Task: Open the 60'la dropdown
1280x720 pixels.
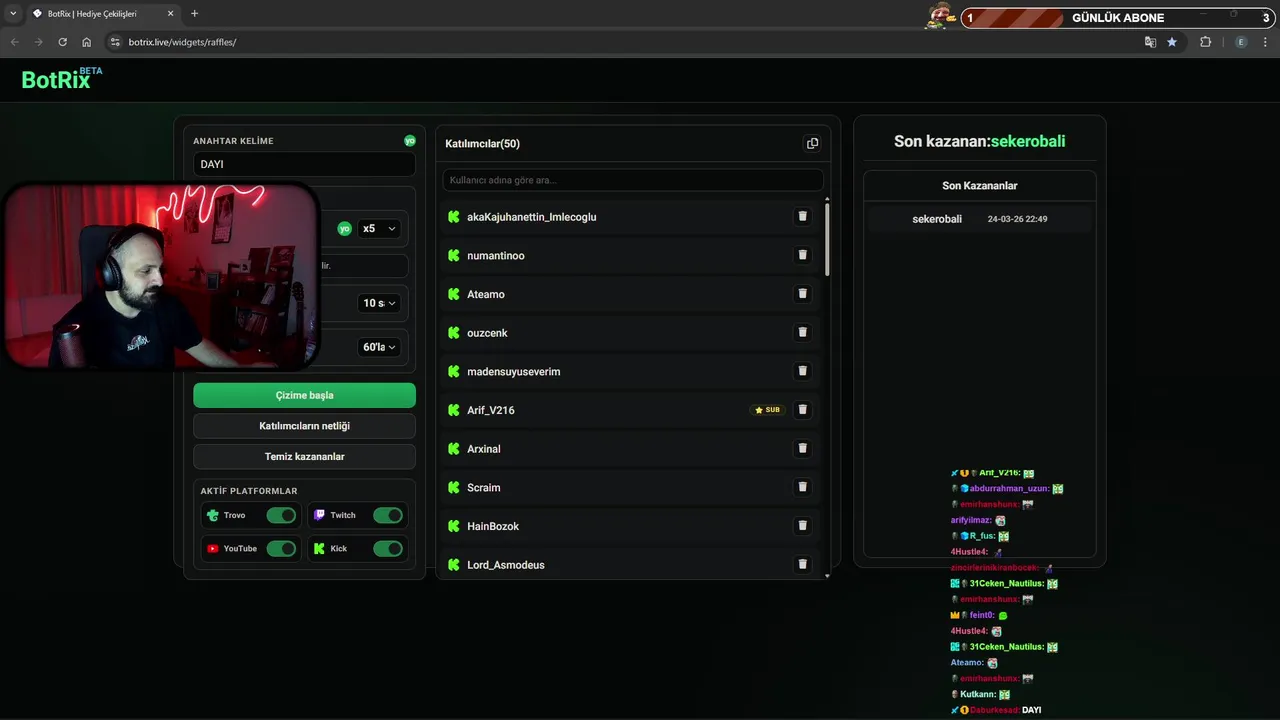Action: 379,347
